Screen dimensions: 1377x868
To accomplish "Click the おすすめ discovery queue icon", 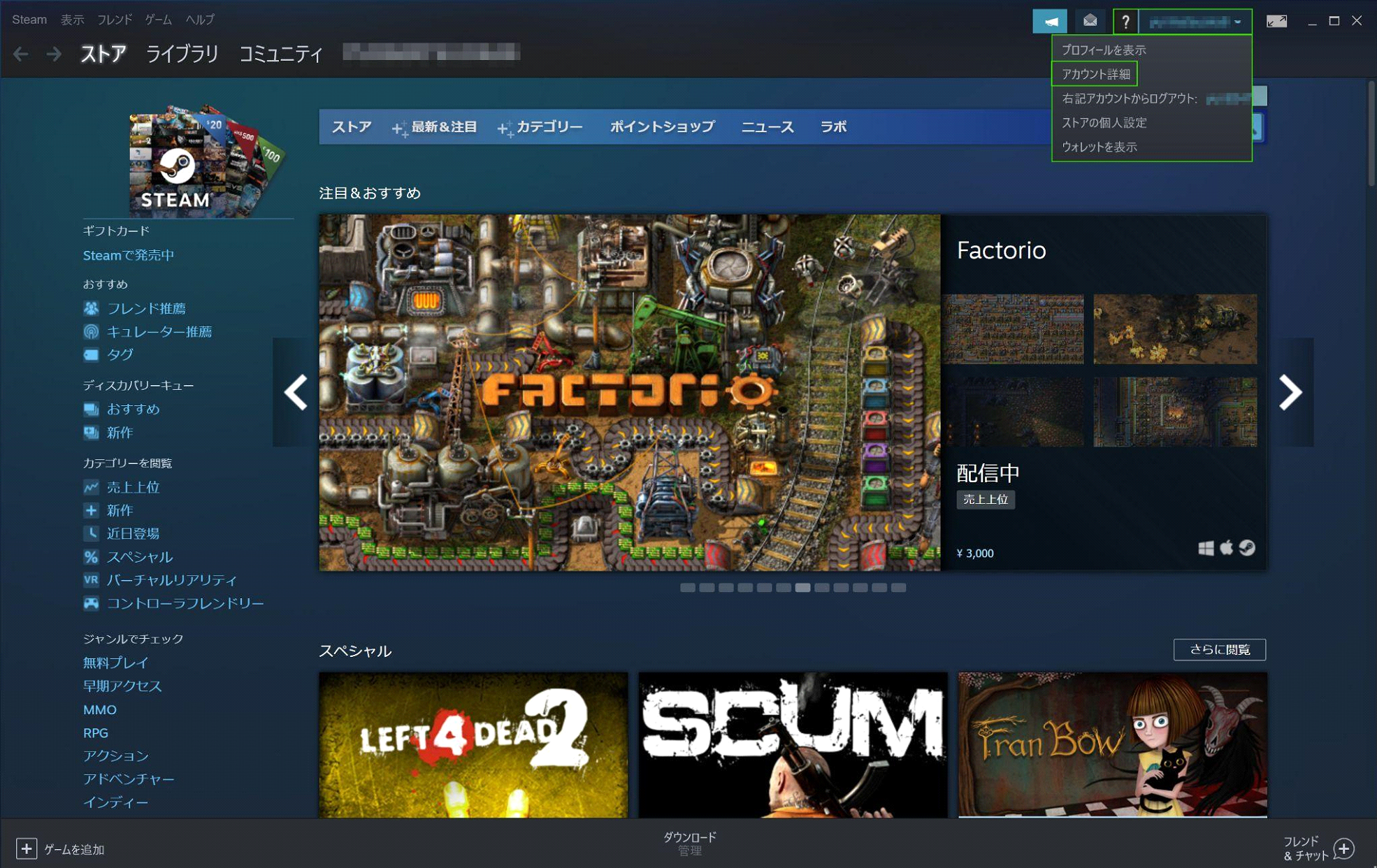I will tap(91, 409).
